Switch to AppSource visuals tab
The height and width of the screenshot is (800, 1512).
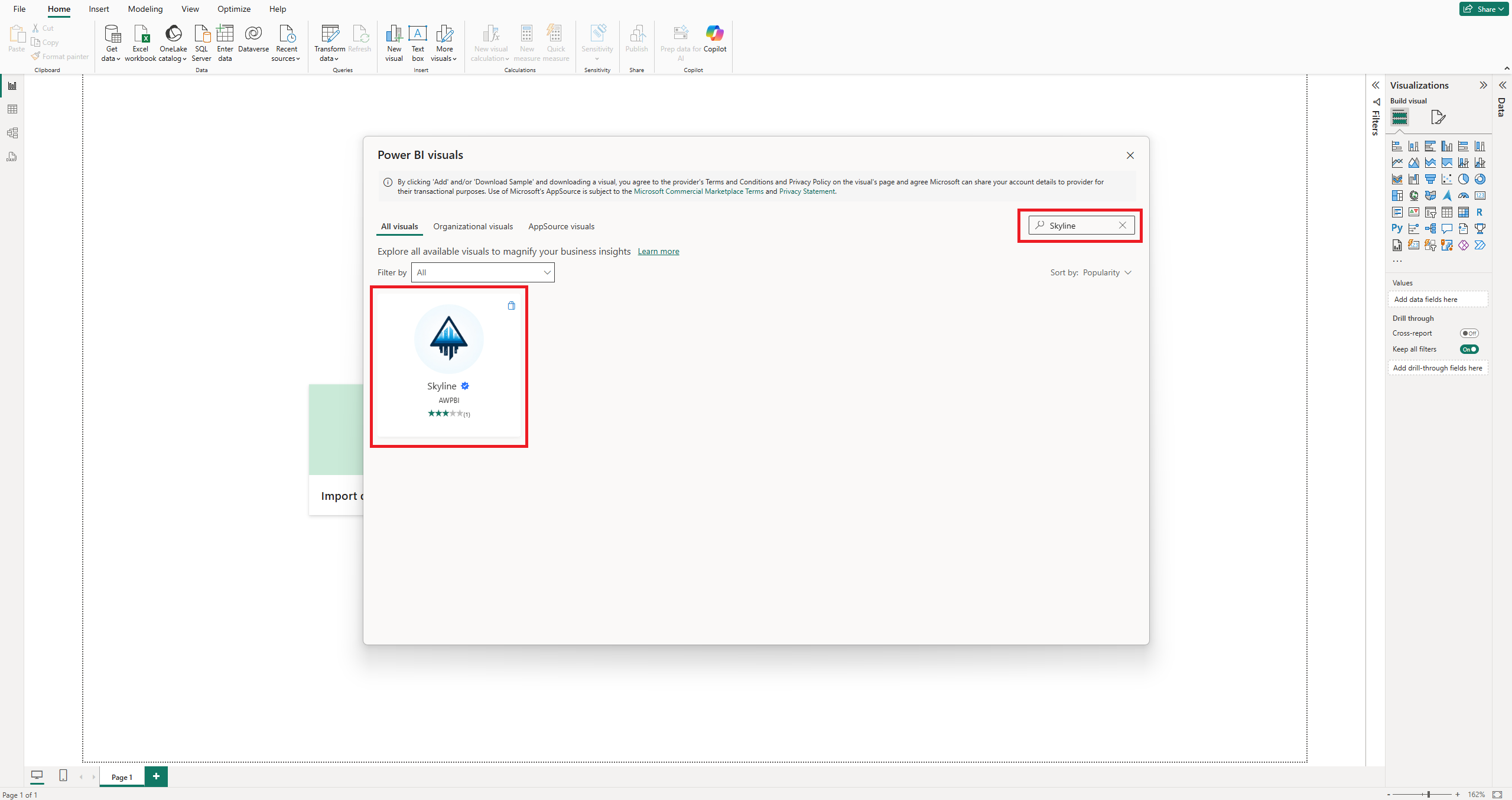coord(561,226)
